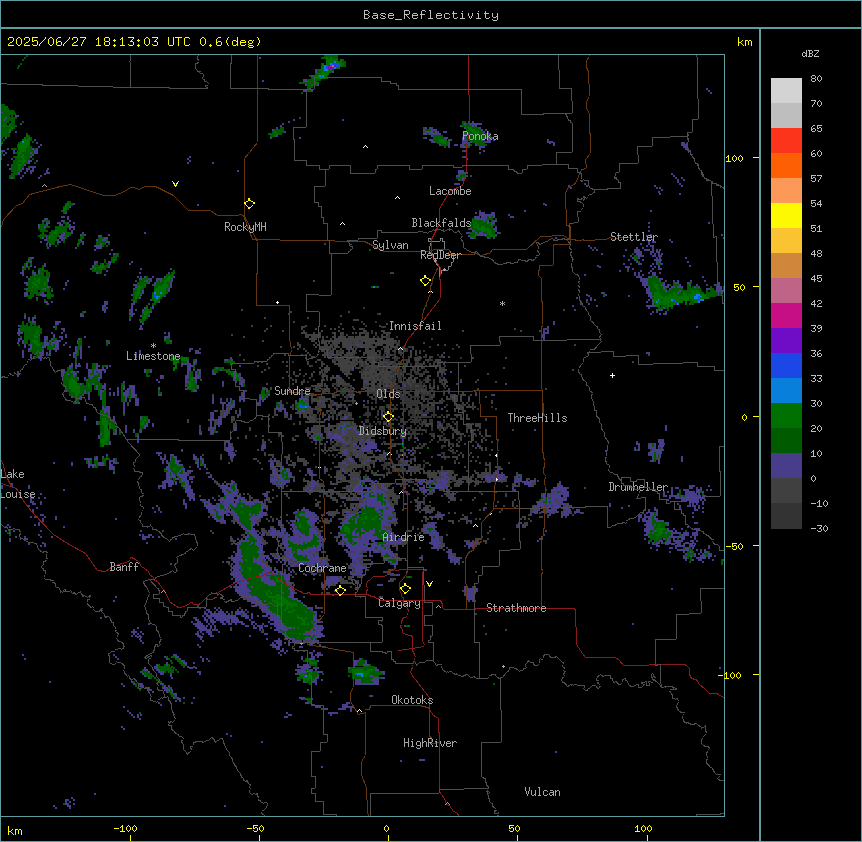Select the orange 57-60 dBZ legend swatch
This screenshot has width=862, height=842.
tap(786, 165)
